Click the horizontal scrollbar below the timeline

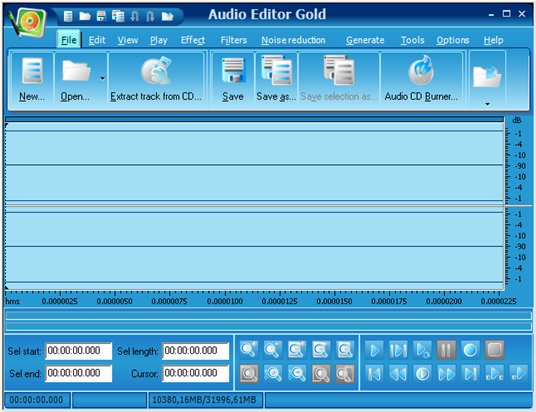click(268, 315)
